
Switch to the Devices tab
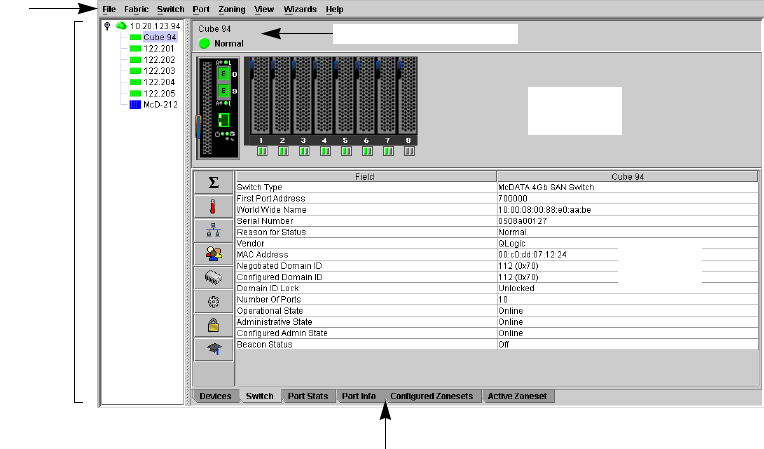[x=216, y=397]
